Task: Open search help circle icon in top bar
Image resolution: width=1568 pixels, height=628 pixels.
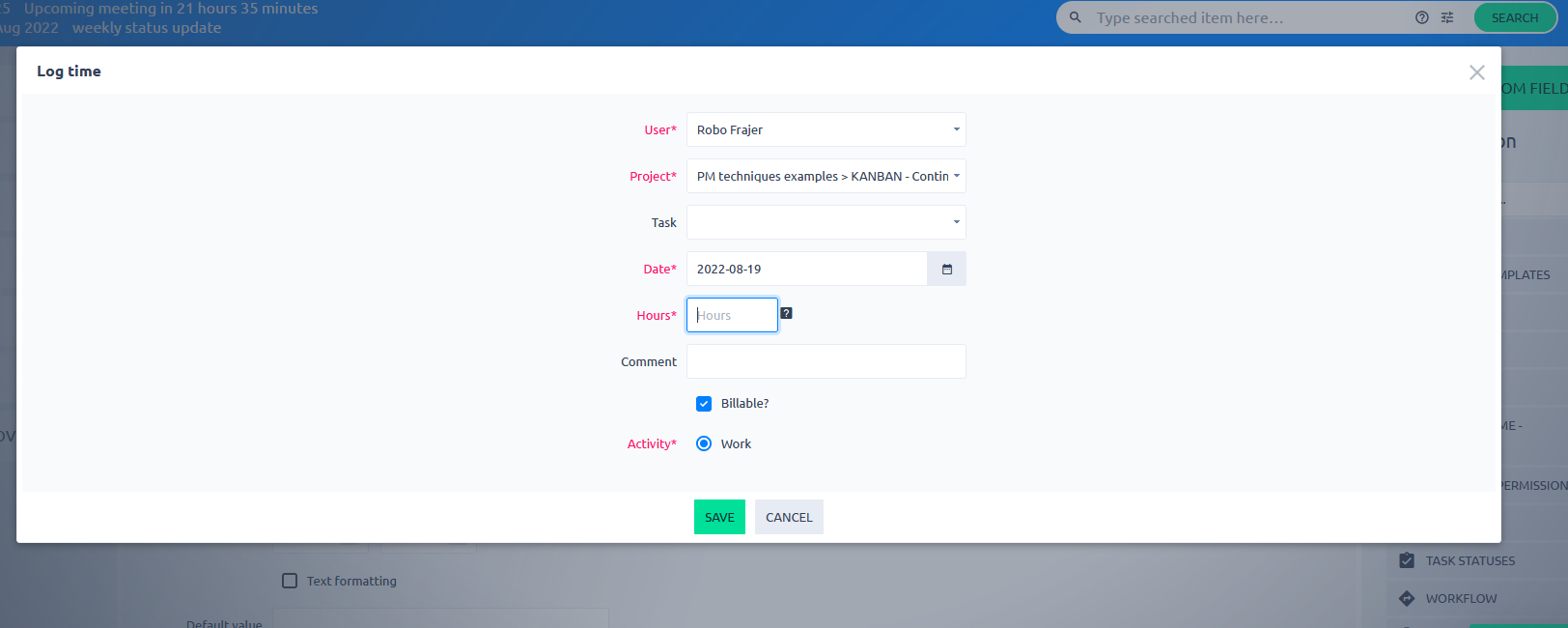Action: pos(1421,17)
